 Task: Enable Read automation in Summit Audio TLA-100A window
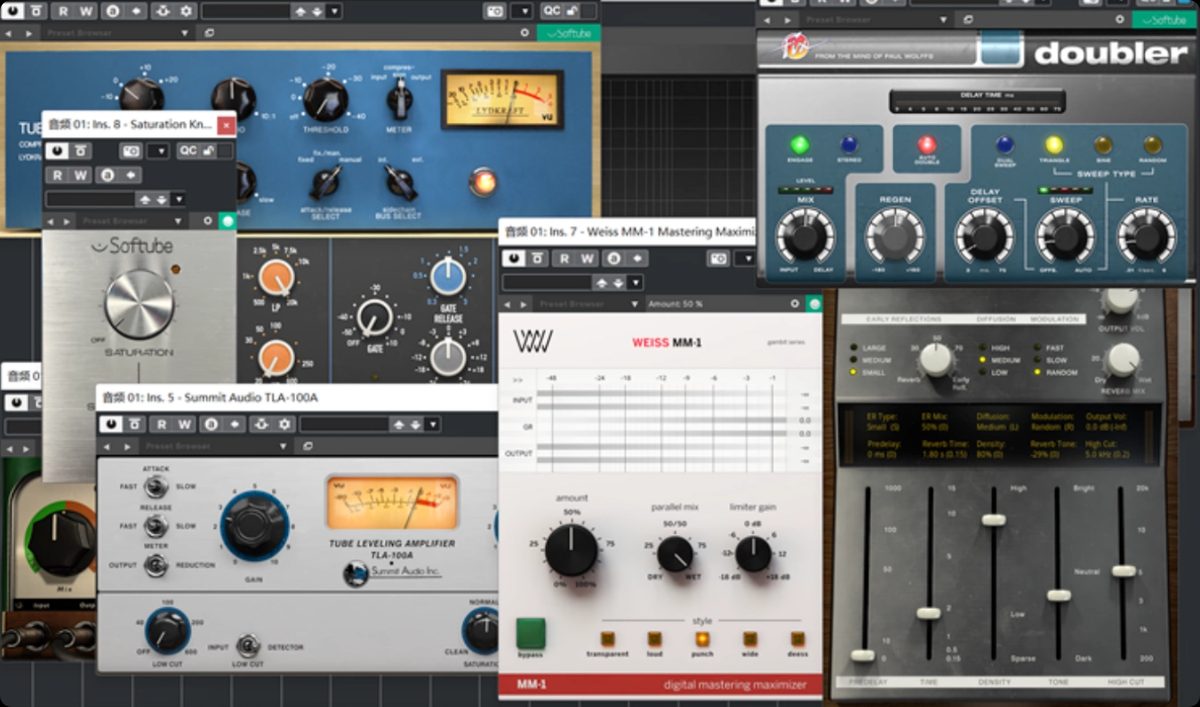click(162, 424)
